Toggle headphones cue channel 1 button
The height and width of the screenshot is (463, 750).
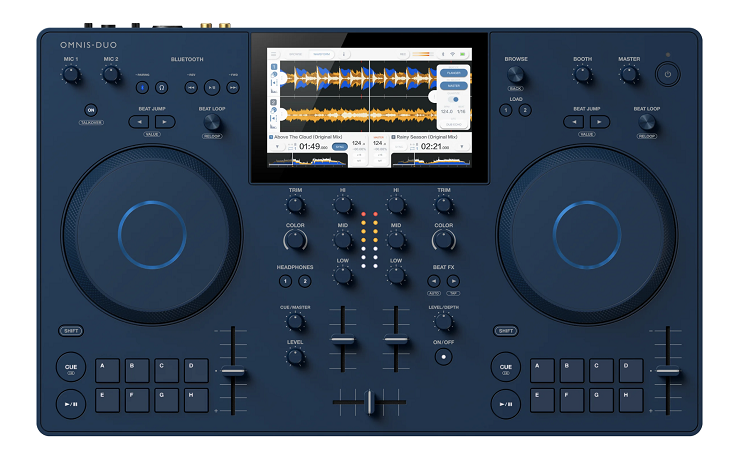[285, 282]
